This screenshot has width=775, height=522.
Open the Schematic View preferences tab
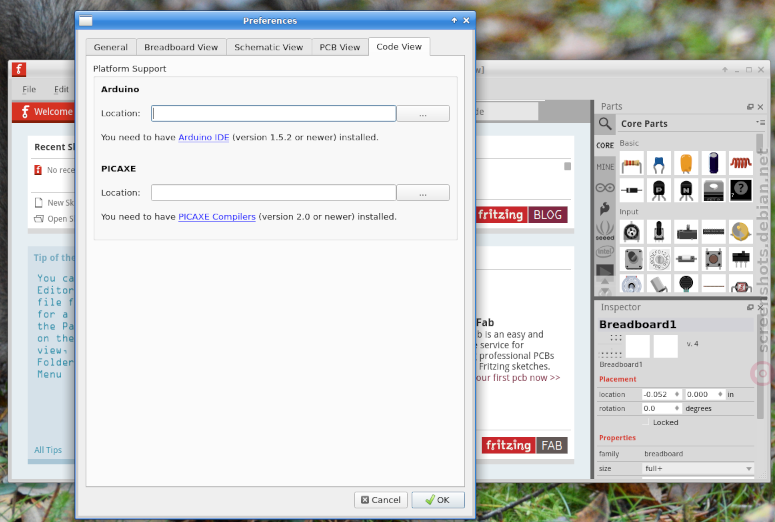pos(268,47)
